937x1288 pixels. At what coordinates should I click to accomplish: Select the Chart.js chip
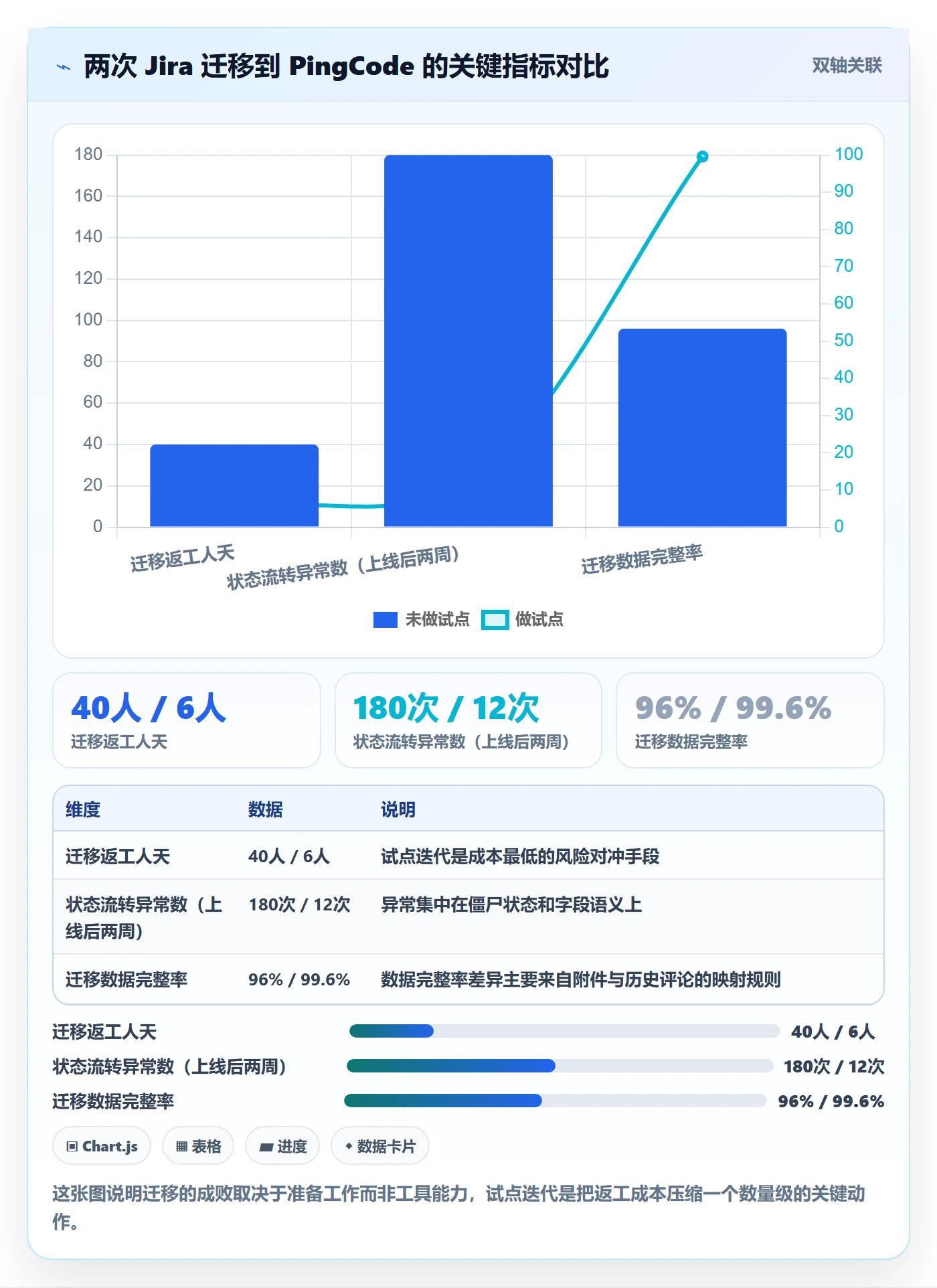pyautogui.click(x=102, y=1146)
